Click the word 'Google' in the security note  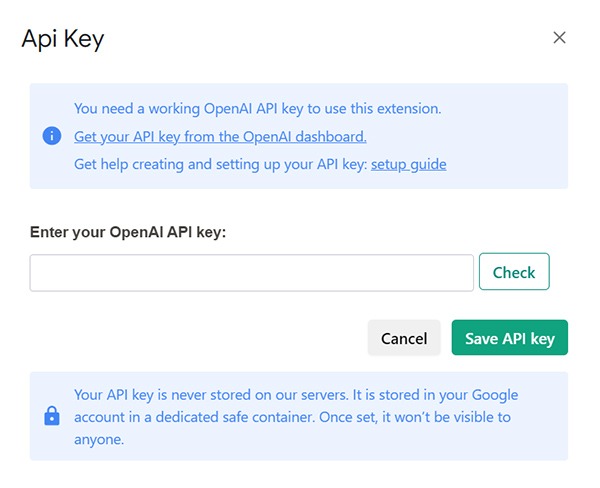495,395
